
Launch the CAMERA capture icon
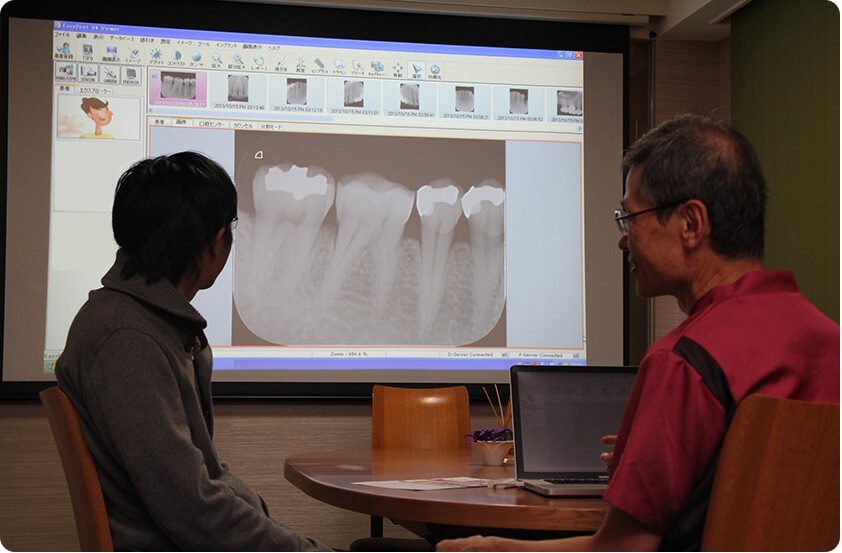tap(109, 74)
